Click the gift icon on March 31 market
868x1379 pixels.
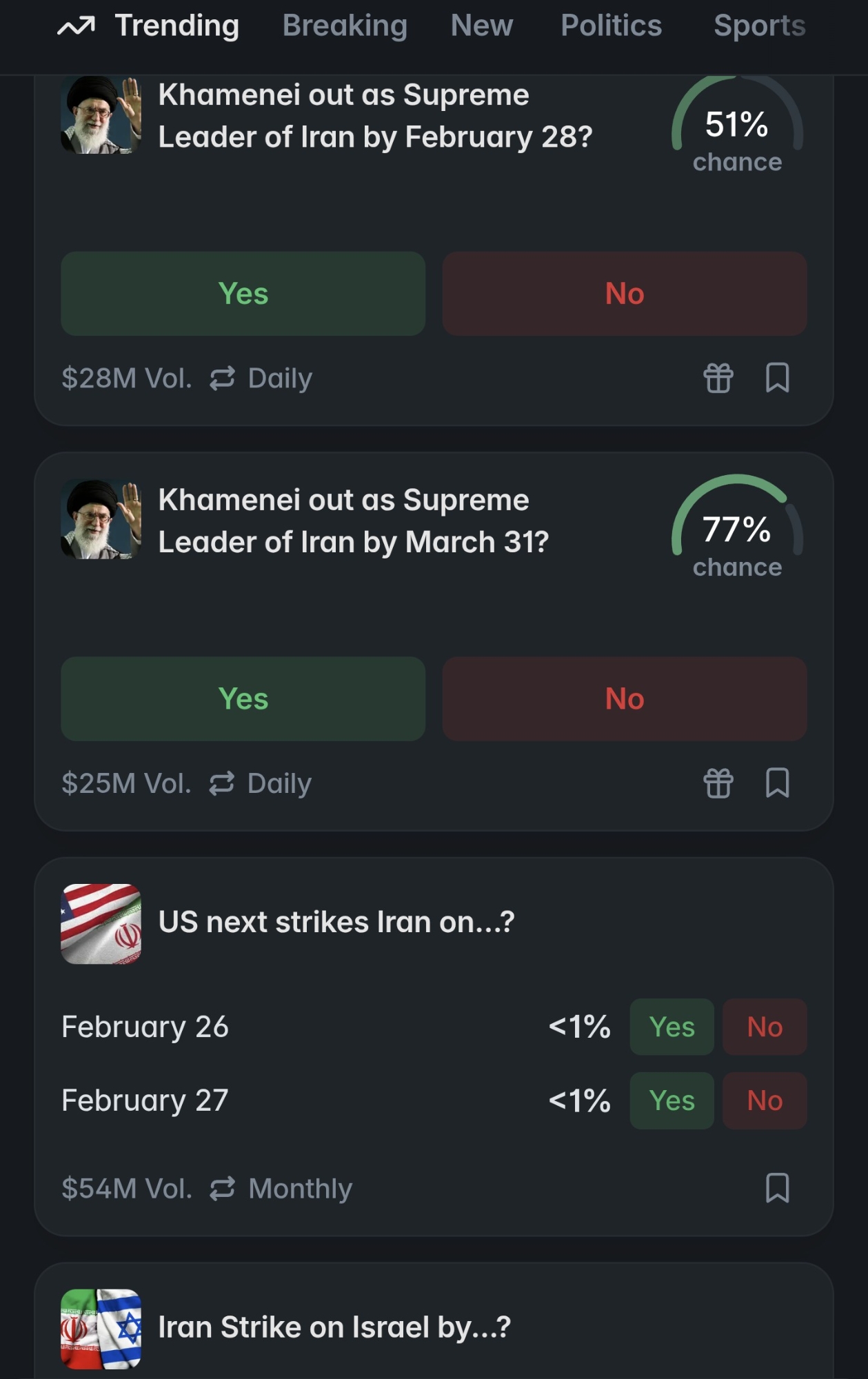(x=718, y=783)
